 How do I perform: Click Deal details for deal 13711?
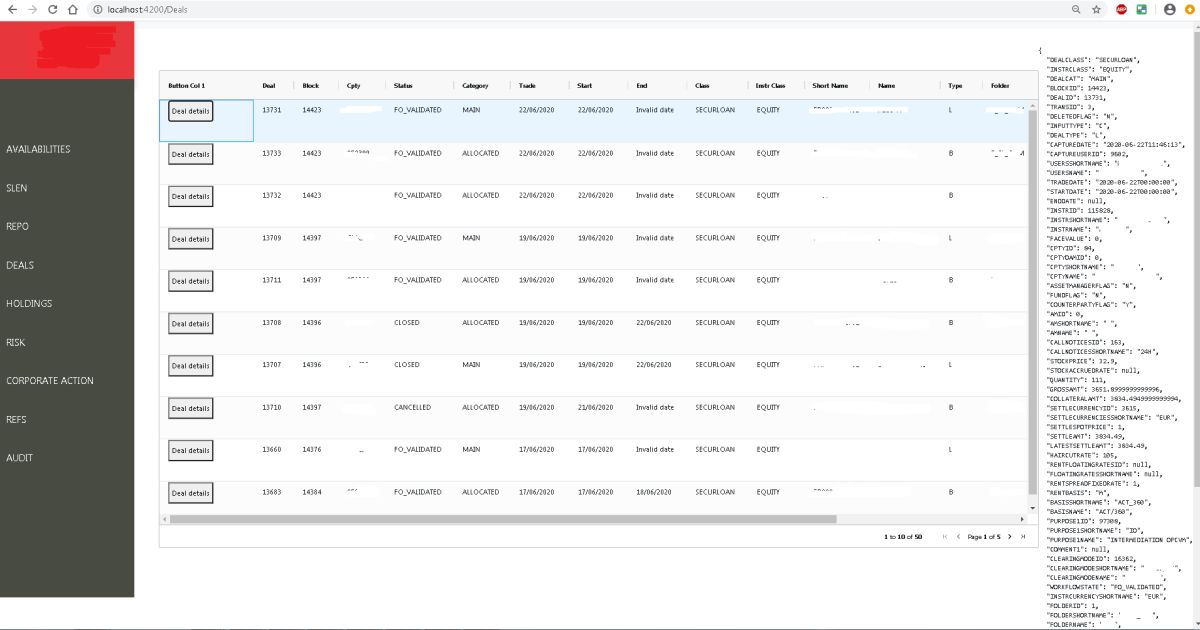[190, 281]
